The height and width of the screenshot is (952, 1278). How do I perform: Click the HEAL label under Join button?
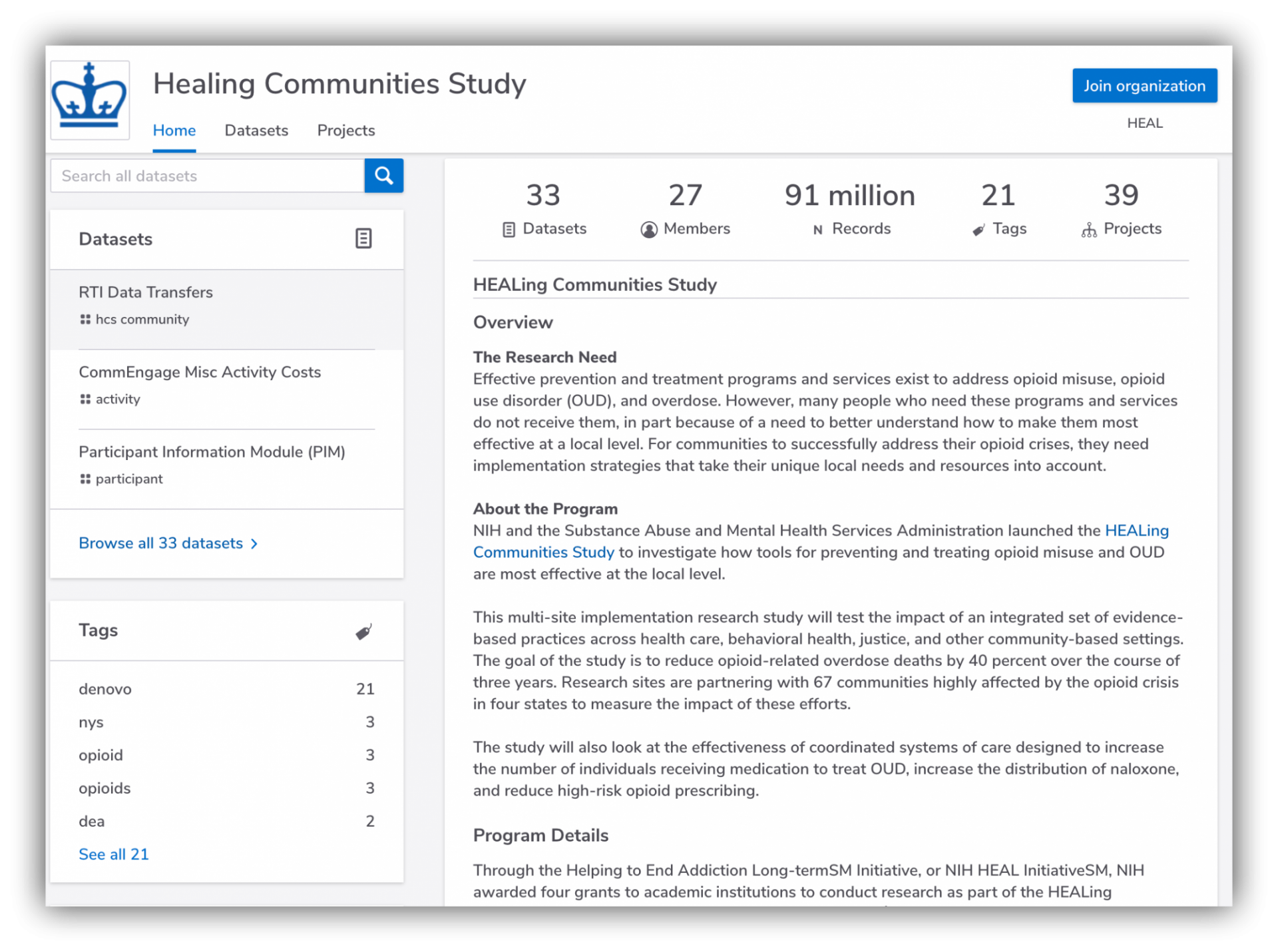1145,123
